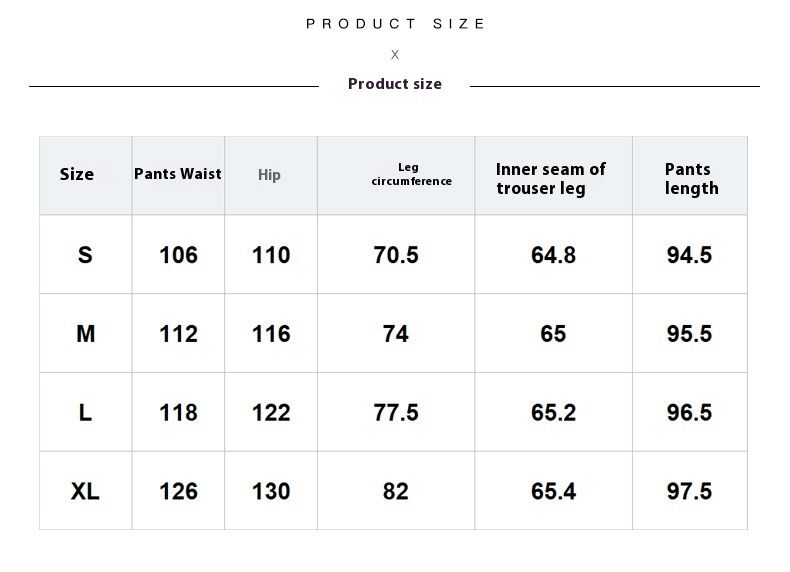Select the S size row label
Image resolution: width=790 pixels, height=572 pixels.
point(85,255)
